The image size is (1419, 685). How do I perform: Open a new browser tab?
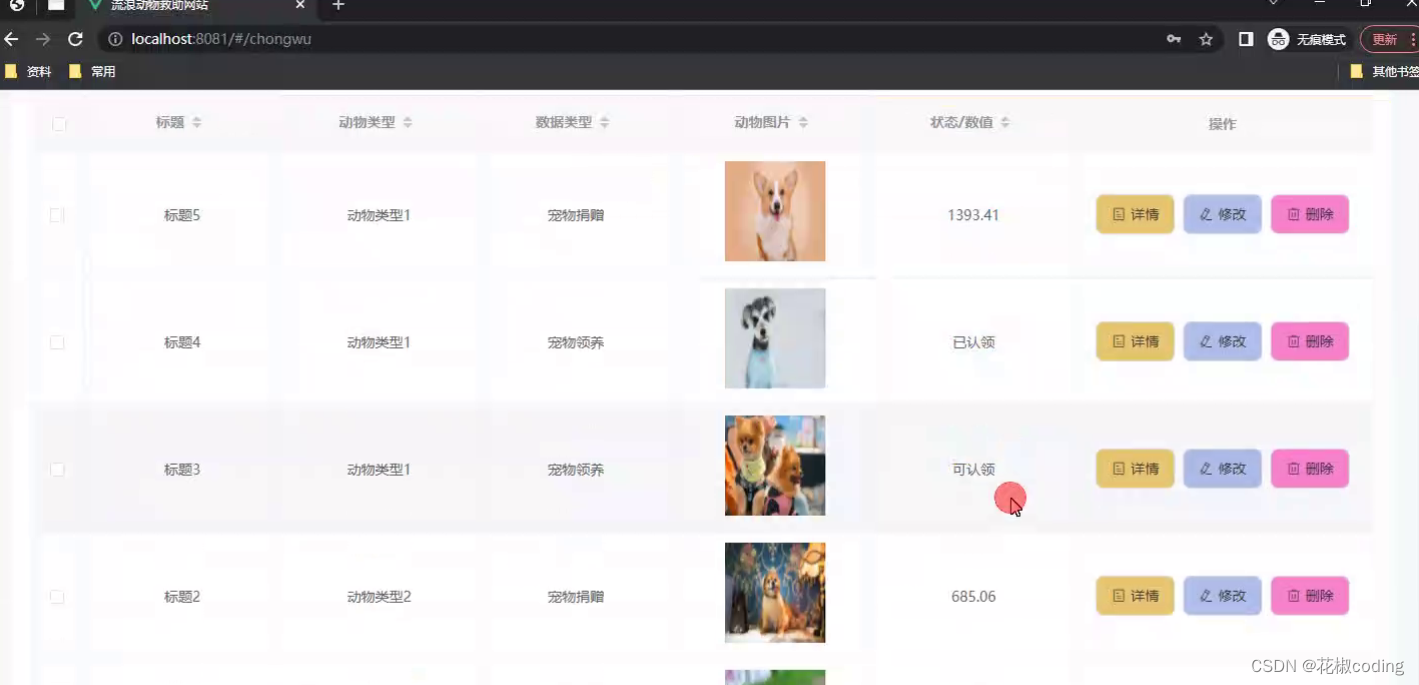pos(338,6)
